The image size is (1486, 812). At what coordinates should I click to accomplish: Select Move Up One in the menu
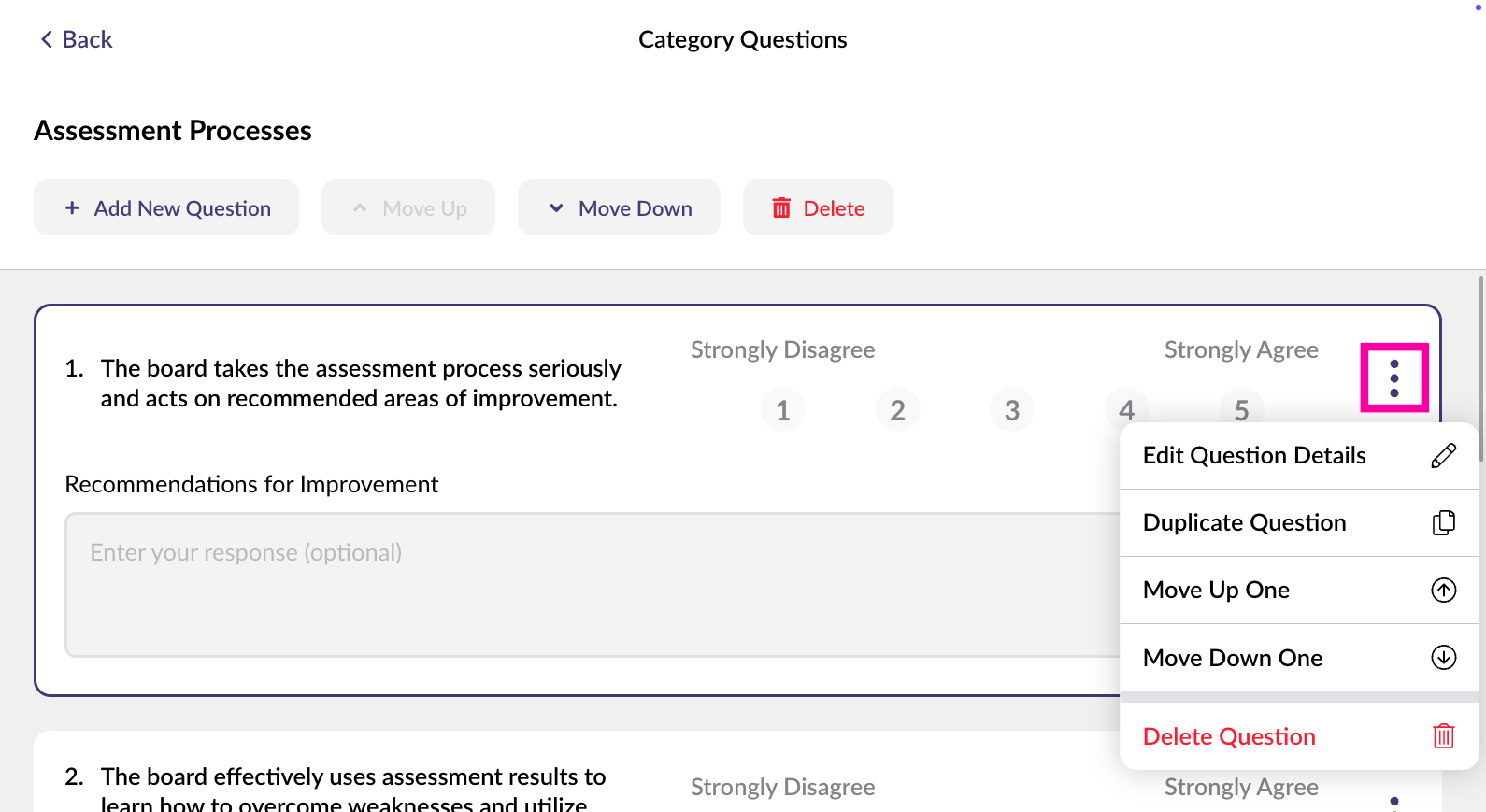click(1299, 590)
